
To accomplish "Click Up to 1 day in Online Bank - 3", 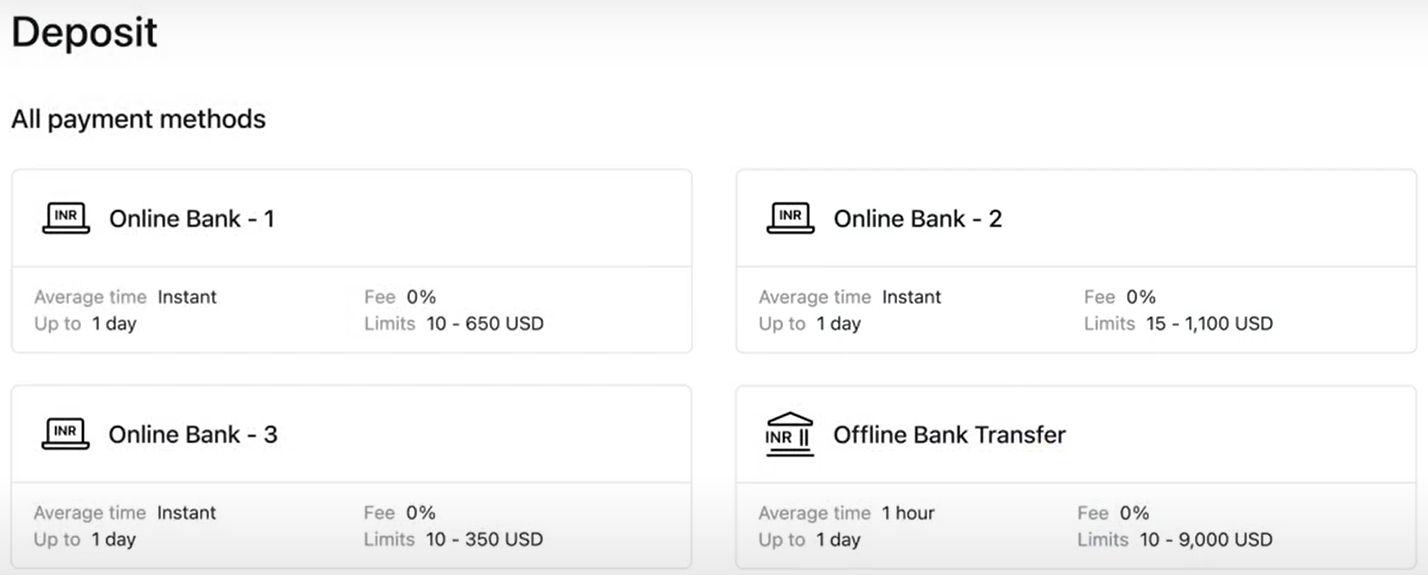I will coord(85,539).
